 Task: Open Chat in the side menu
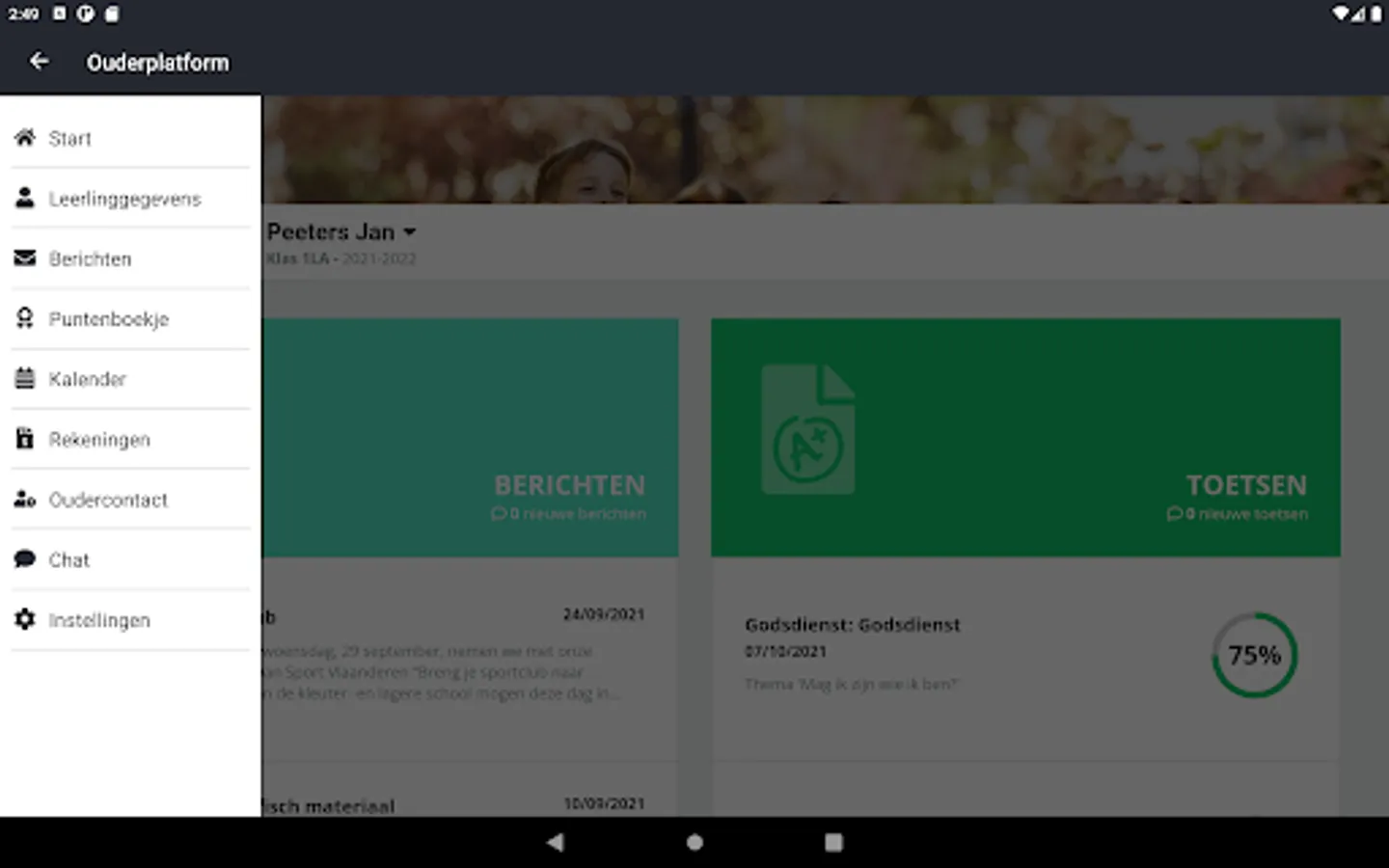coord(130,559)
